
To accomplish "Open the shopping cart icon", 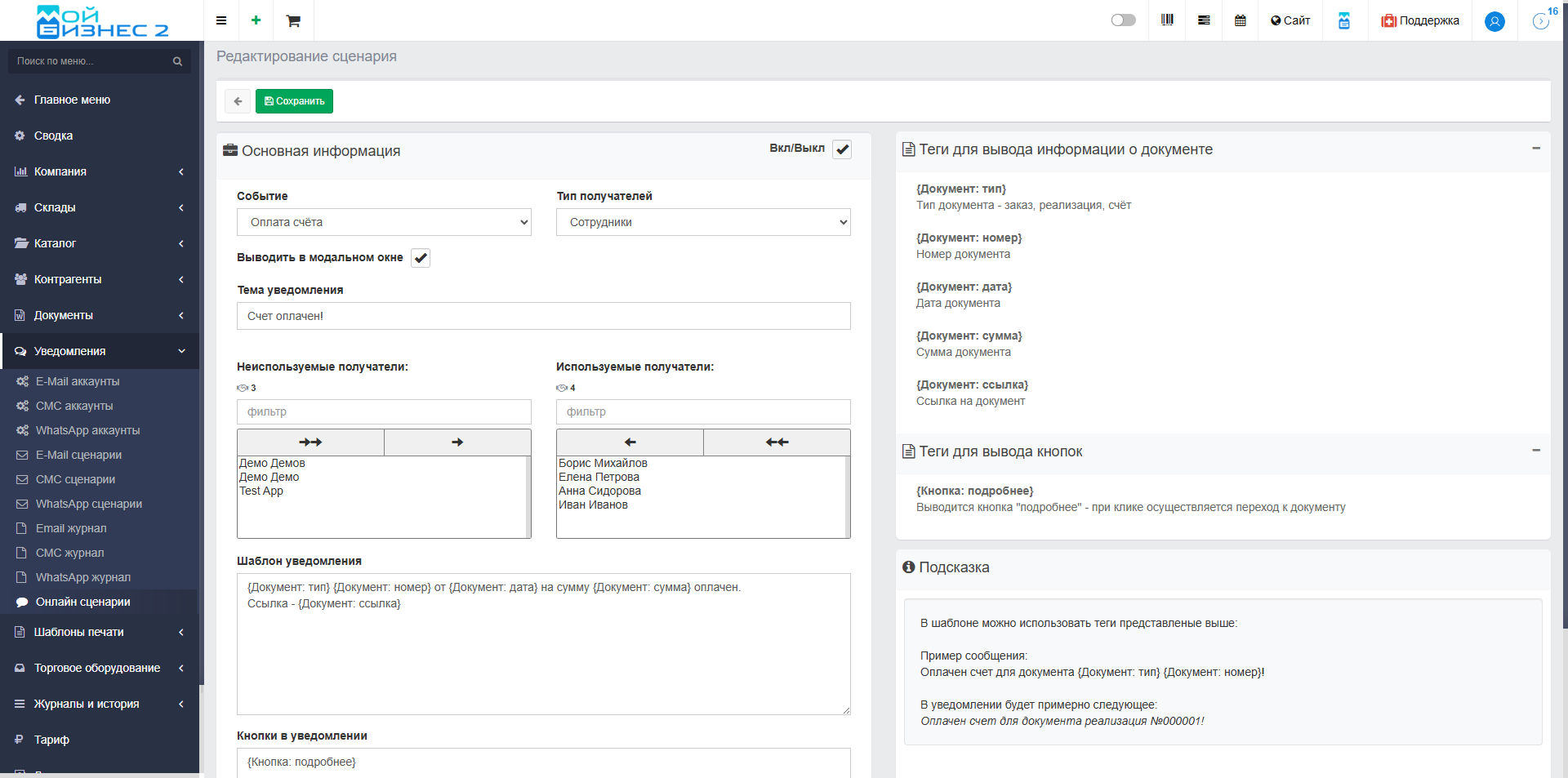I will tap(293, 20).
